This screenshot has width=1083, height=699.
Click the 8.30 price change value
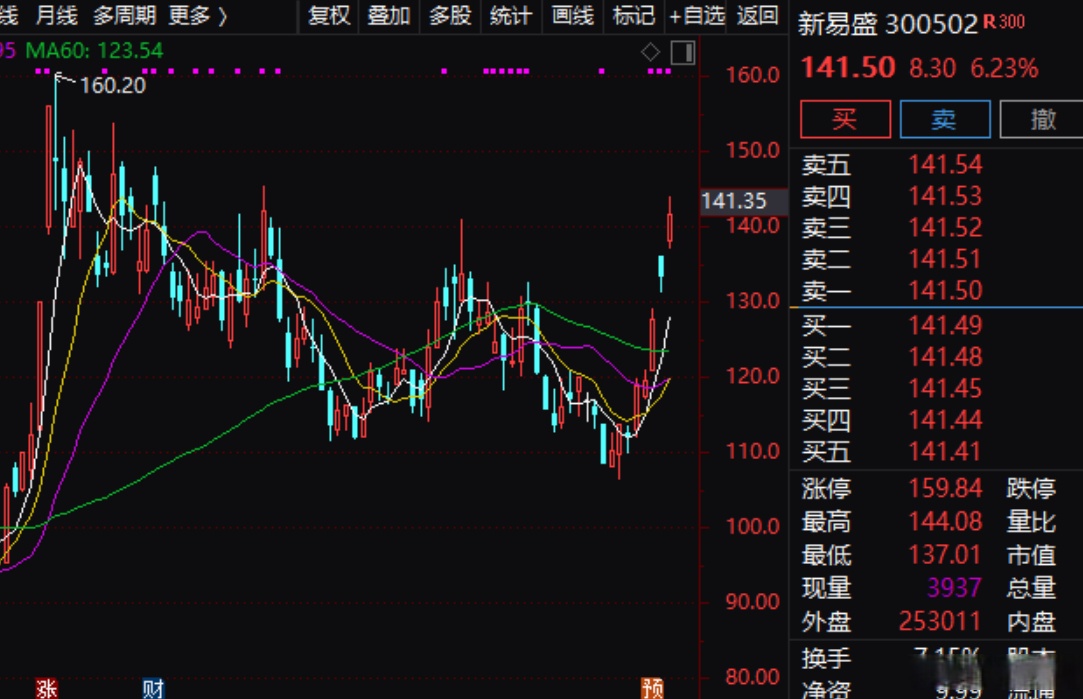932,68
